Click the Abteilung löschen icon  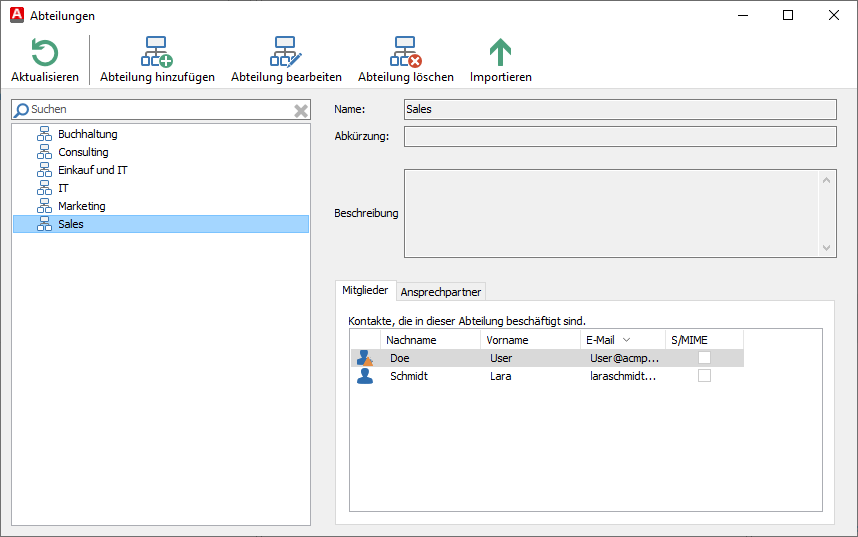(x=405, y=53)
